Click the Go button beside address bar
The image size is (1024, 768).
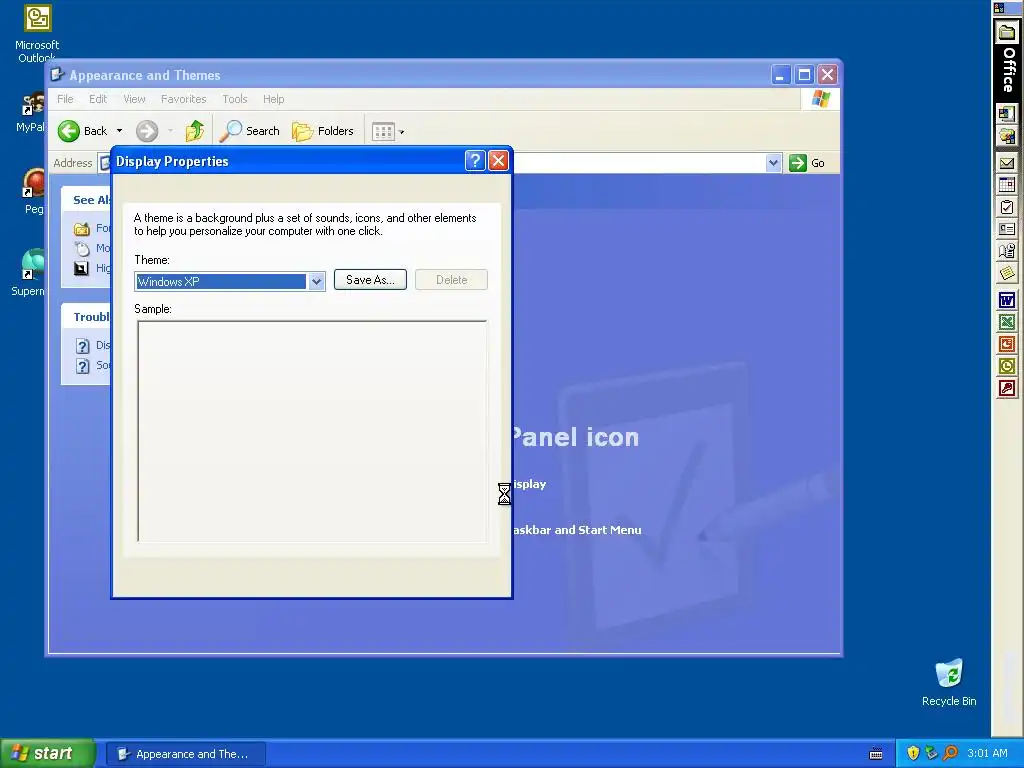[x=807, y=163]
